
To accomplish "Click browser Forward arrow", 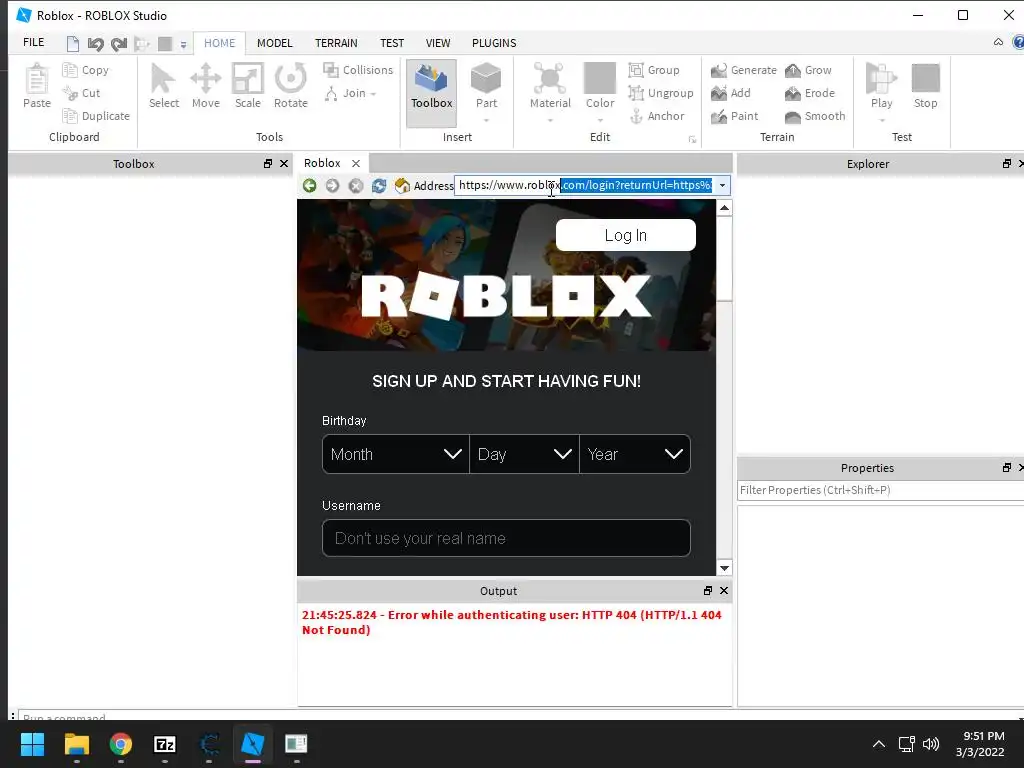I will click(x=332, y=185).
